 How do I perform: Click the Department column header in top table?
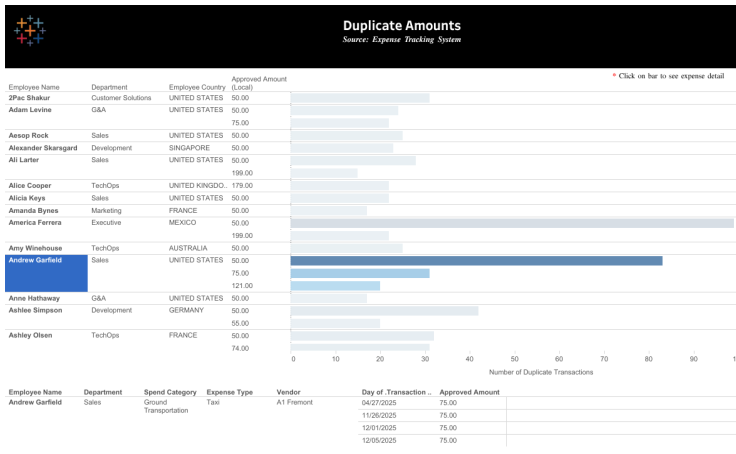109,87
